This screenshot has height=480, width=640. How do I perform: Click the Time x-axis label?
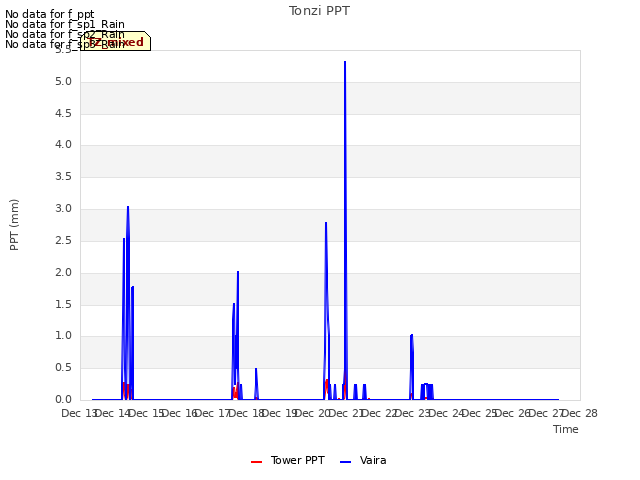[566, 429]
